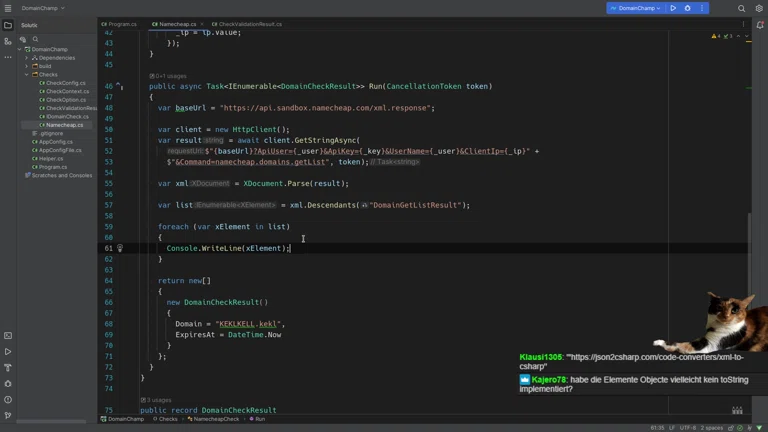The width and height of the screenshot is (768, 432).
Task: Switch to the CheckValidationResult.cs tab
Action: 247,24
